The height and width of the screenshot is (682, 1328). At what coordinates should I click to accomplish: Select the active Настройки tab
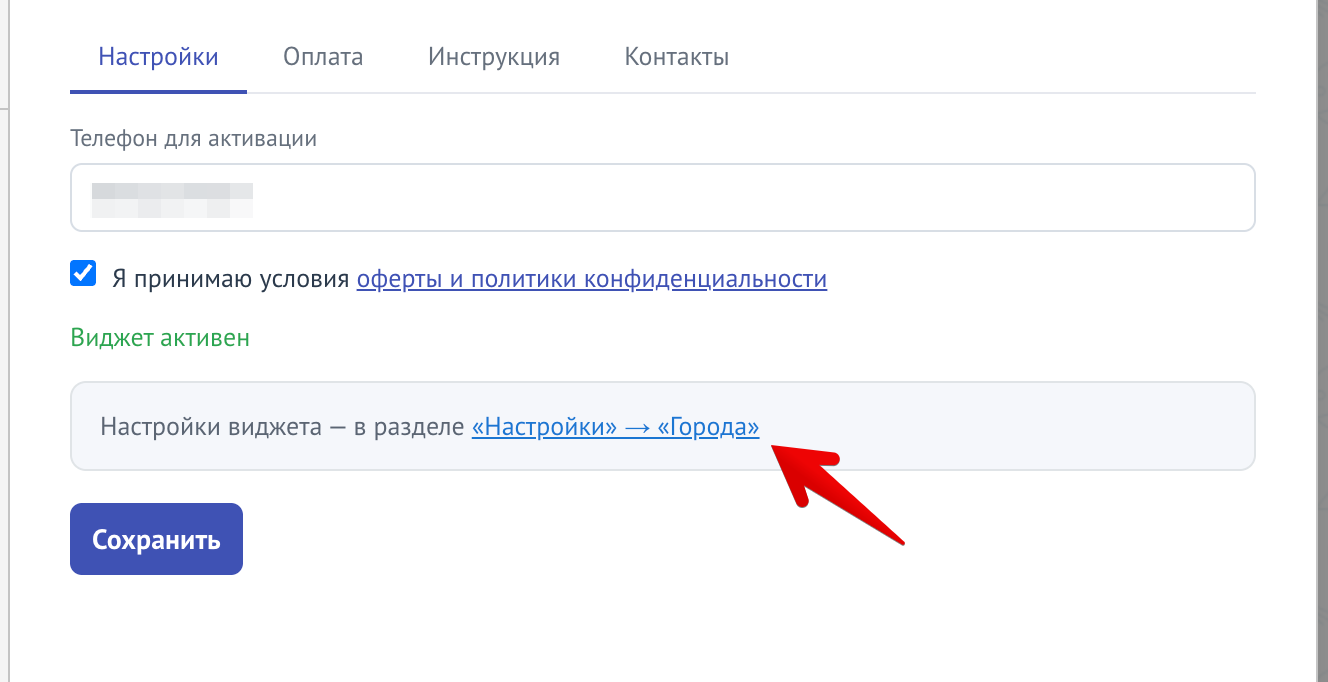158,57
